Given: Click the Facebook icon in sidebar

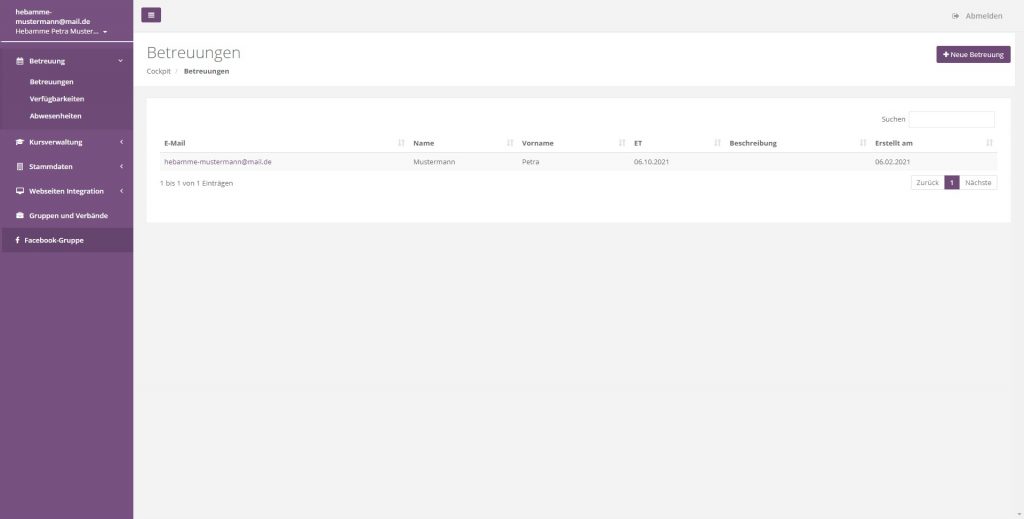Looking at the screenshot, I should click(17, 240).
